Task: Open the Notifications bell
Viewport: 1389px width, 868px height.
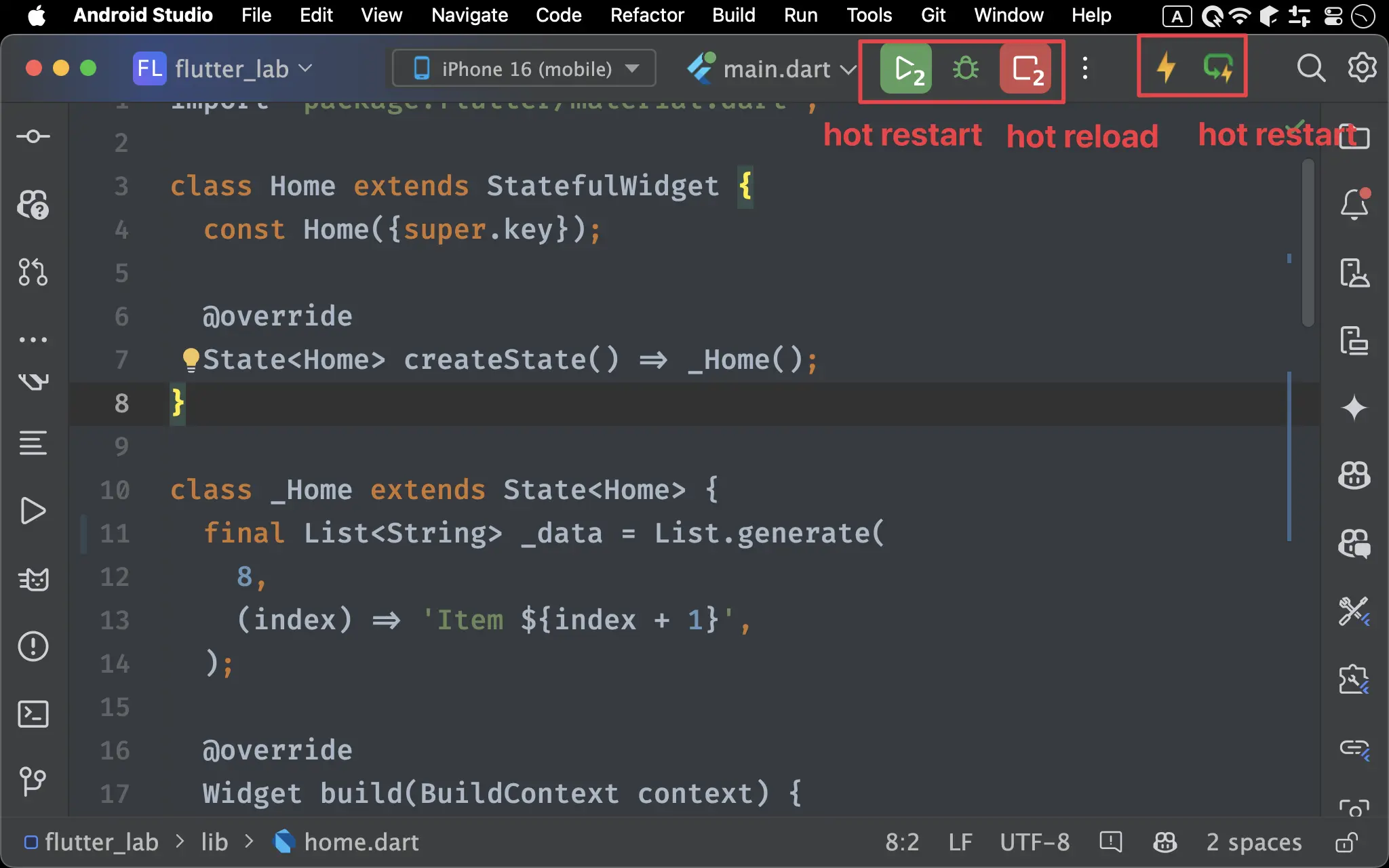Action: [1354, 204]
